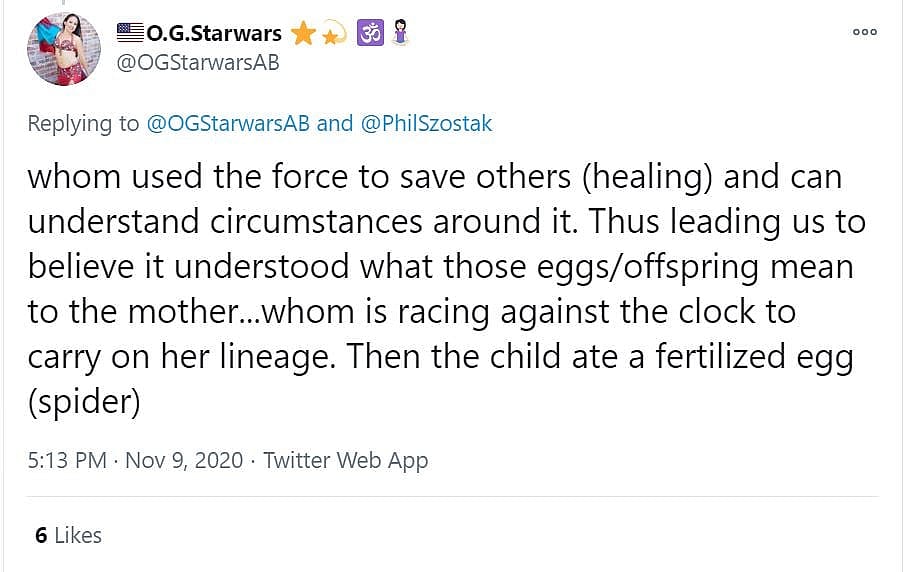
Task: Click the bold number 6 like count
Action: pyautogui.click(x=41, y=535)
